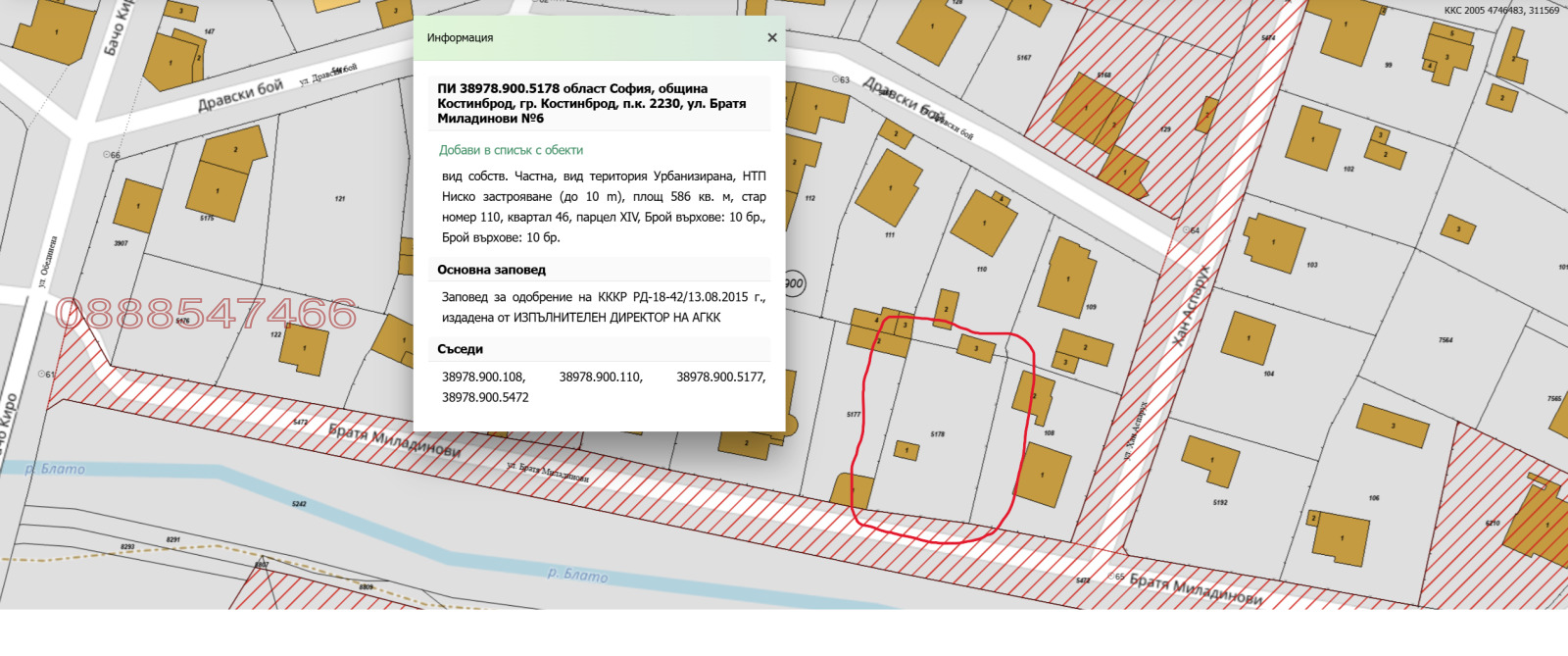This screenshot has width=1568, height=656.
Task: Select neighbor 38978.900.5177 in the Съседи section
Action: click(720, 377)
